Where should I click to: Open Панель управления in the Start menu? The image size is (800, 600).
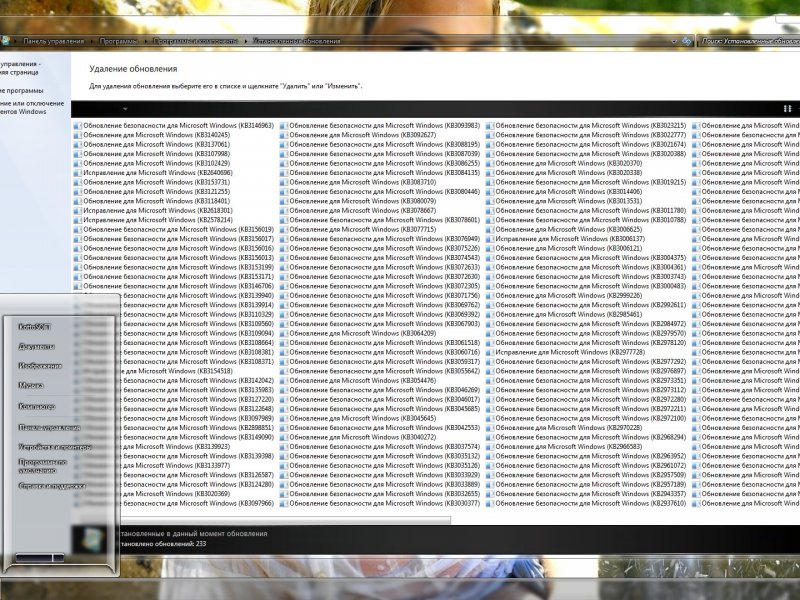(49, 428)
